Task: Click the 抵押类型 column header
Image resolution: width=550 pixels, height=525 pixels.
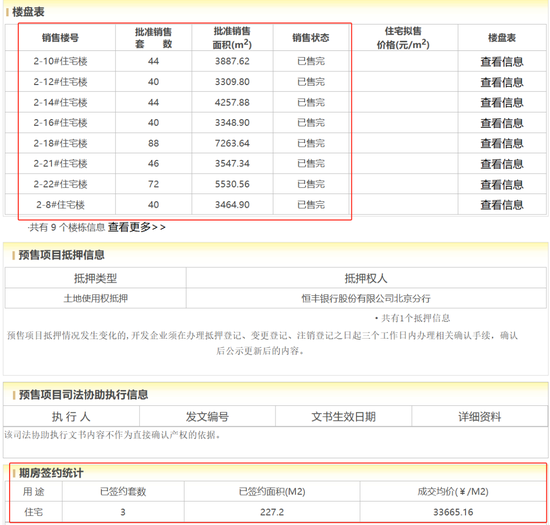Action: [95, 278]
